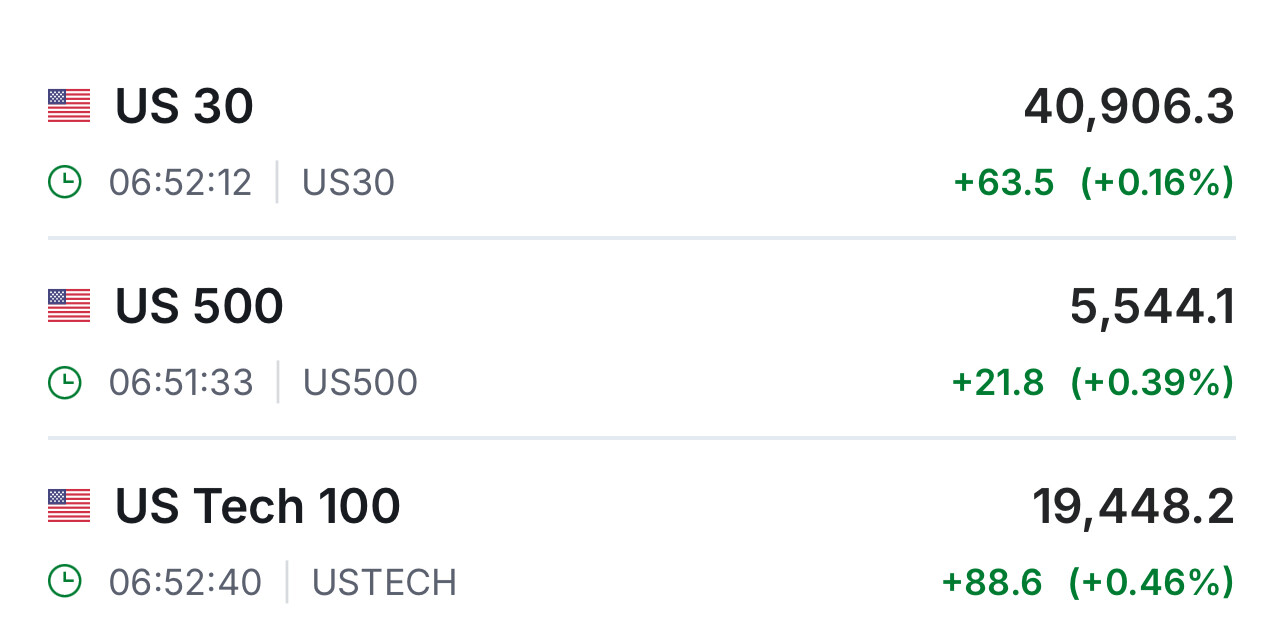Click the green clock icon for US 500
This screenshot has height=629, width=1284.
click(x=65, y=382)
